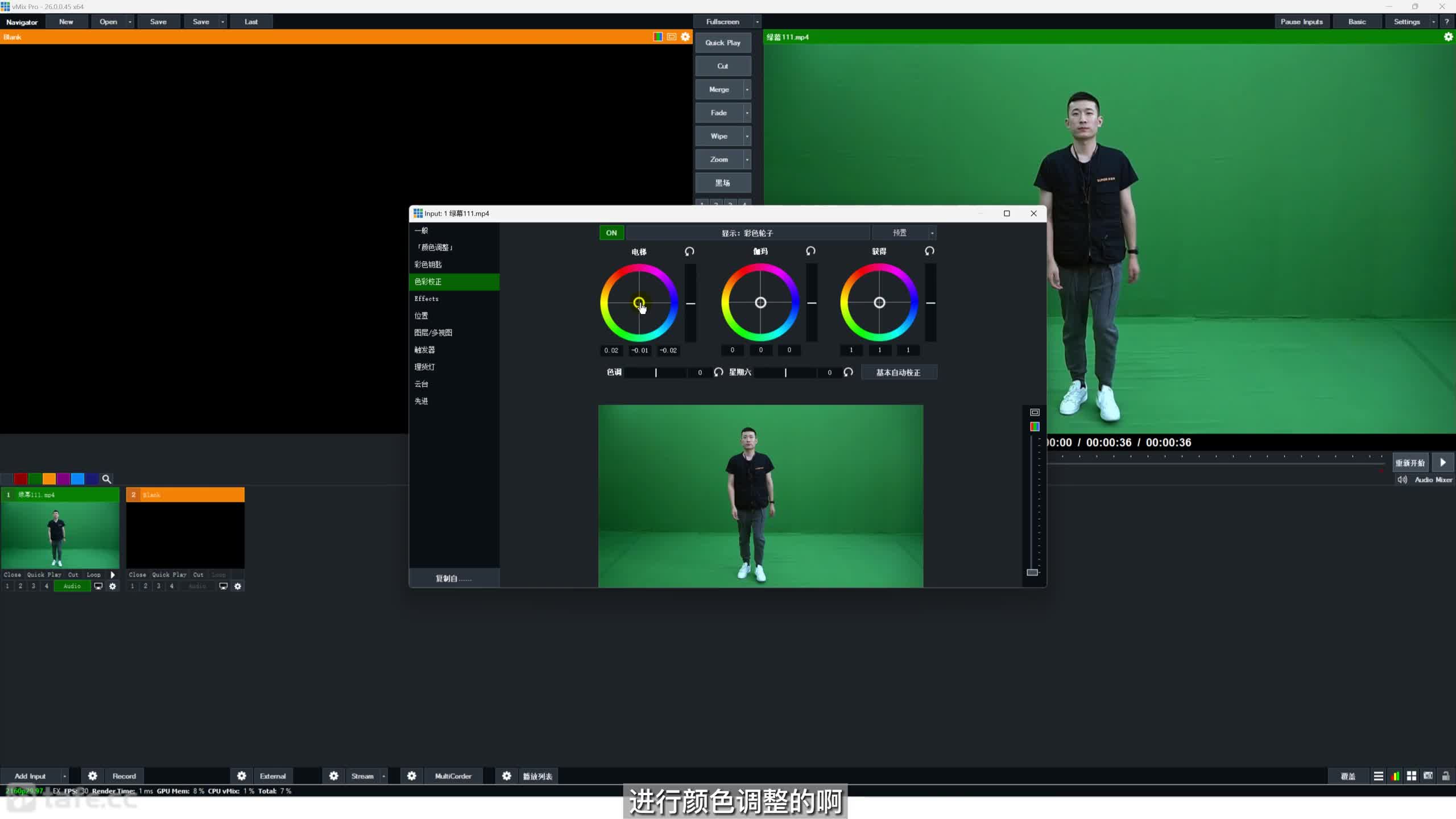Open the 预置 presets dropdown
This screenshot has height=819, width=1456.
(x=904, y=233)
